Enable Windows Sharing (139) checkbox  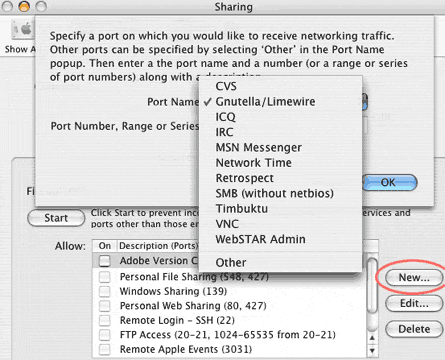pos(105,291)
